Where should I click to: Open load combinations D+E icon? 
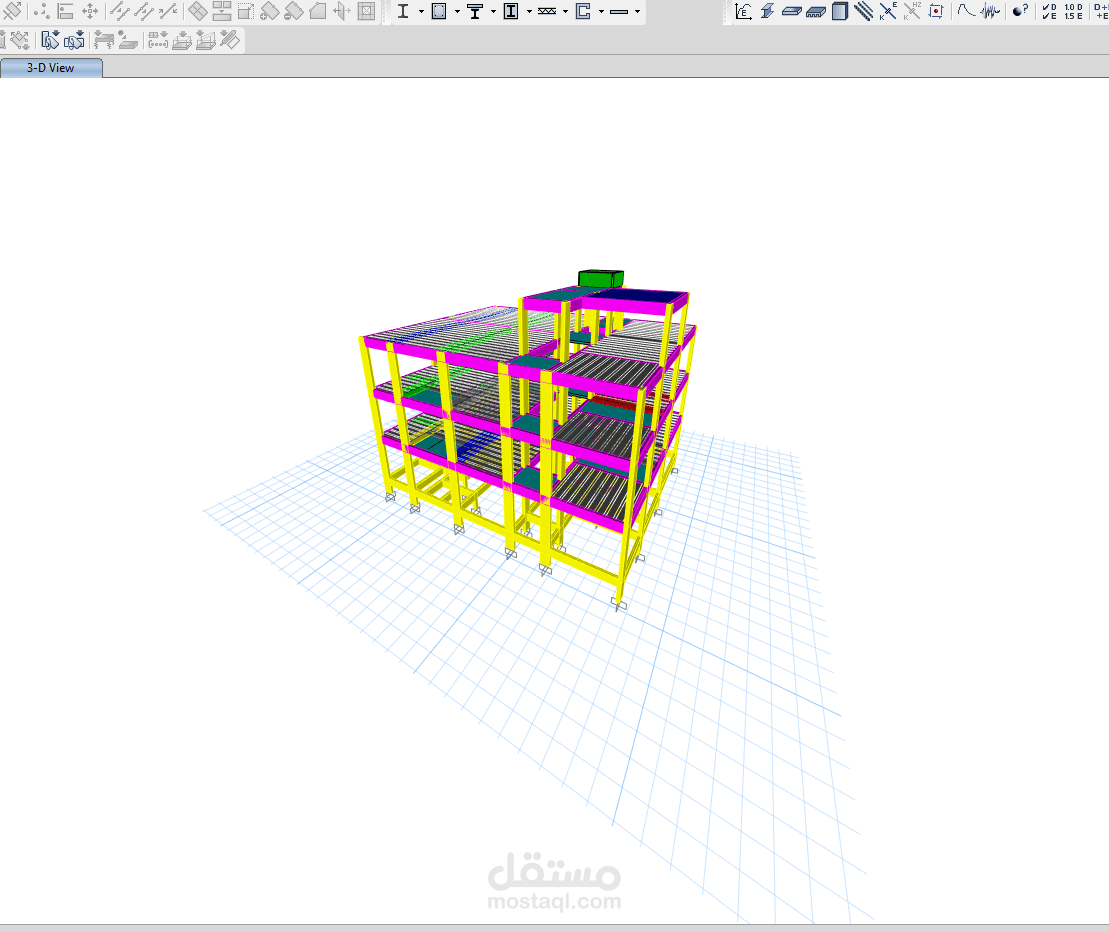click(1100, 11)
